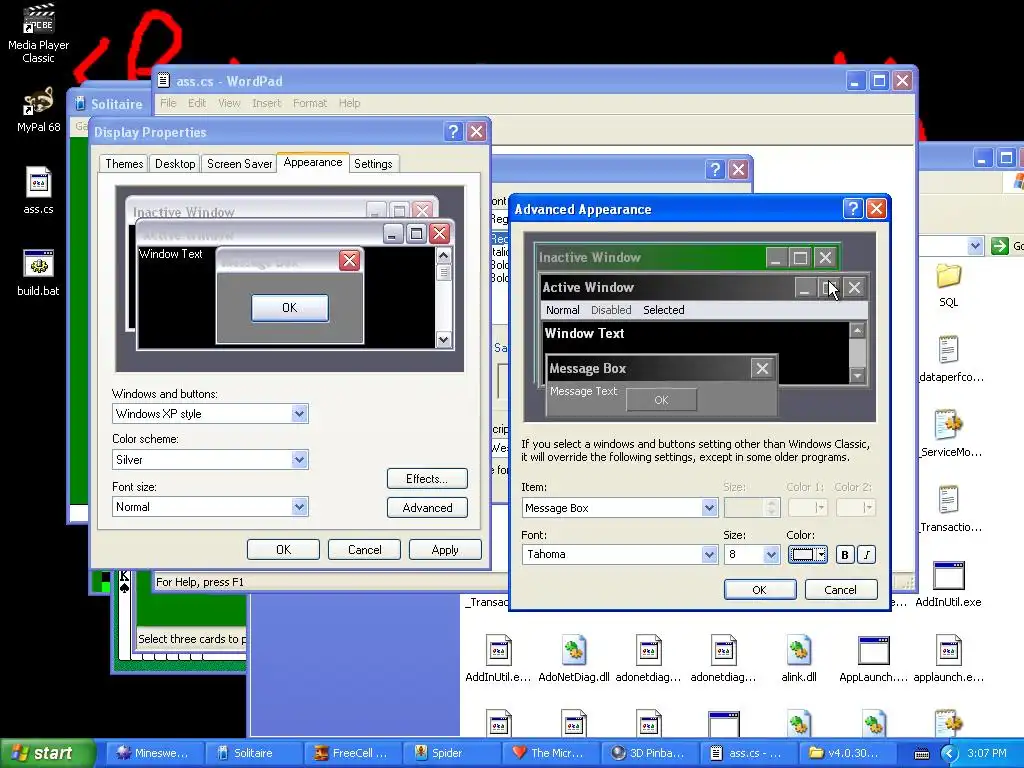Open the Color scheme Silver dropdown
Image resolution: width=1024 pixels, height=768 pixels.
coord(299,460)
